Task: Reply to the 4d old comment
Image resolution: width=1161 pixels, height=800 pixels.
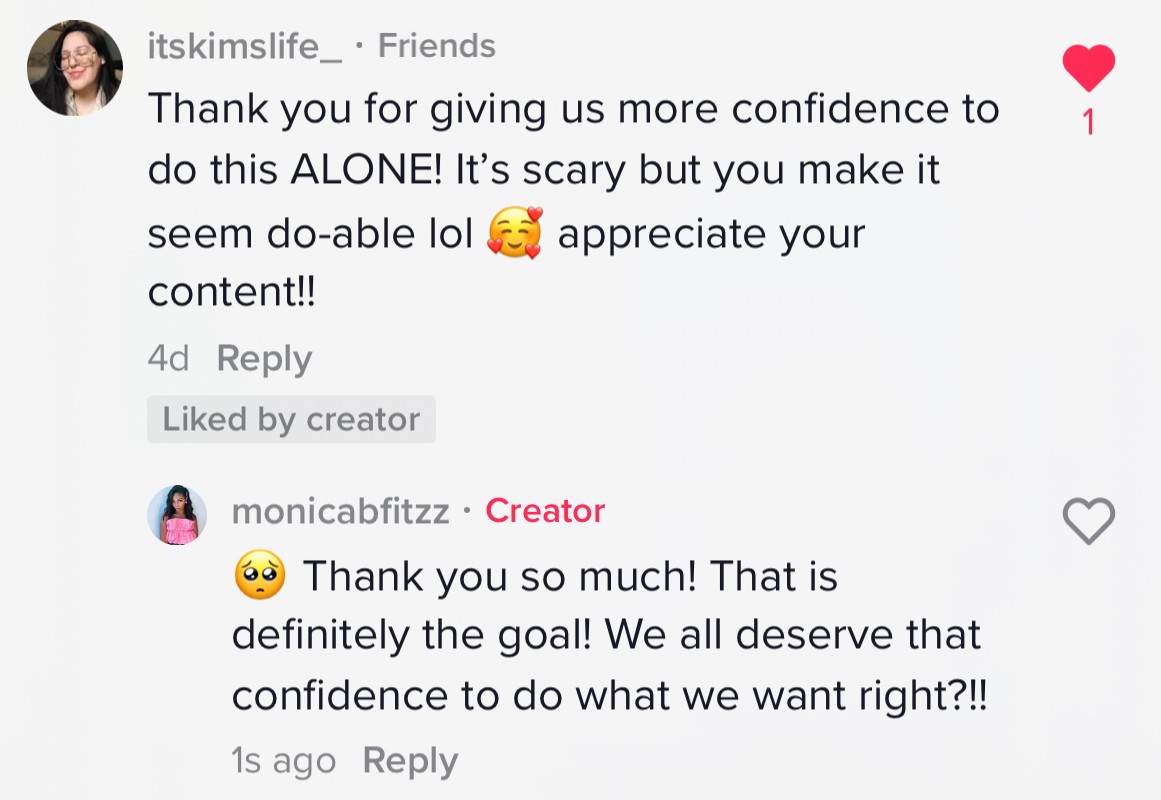Action: pyautogui.click(x=264, y=359)
